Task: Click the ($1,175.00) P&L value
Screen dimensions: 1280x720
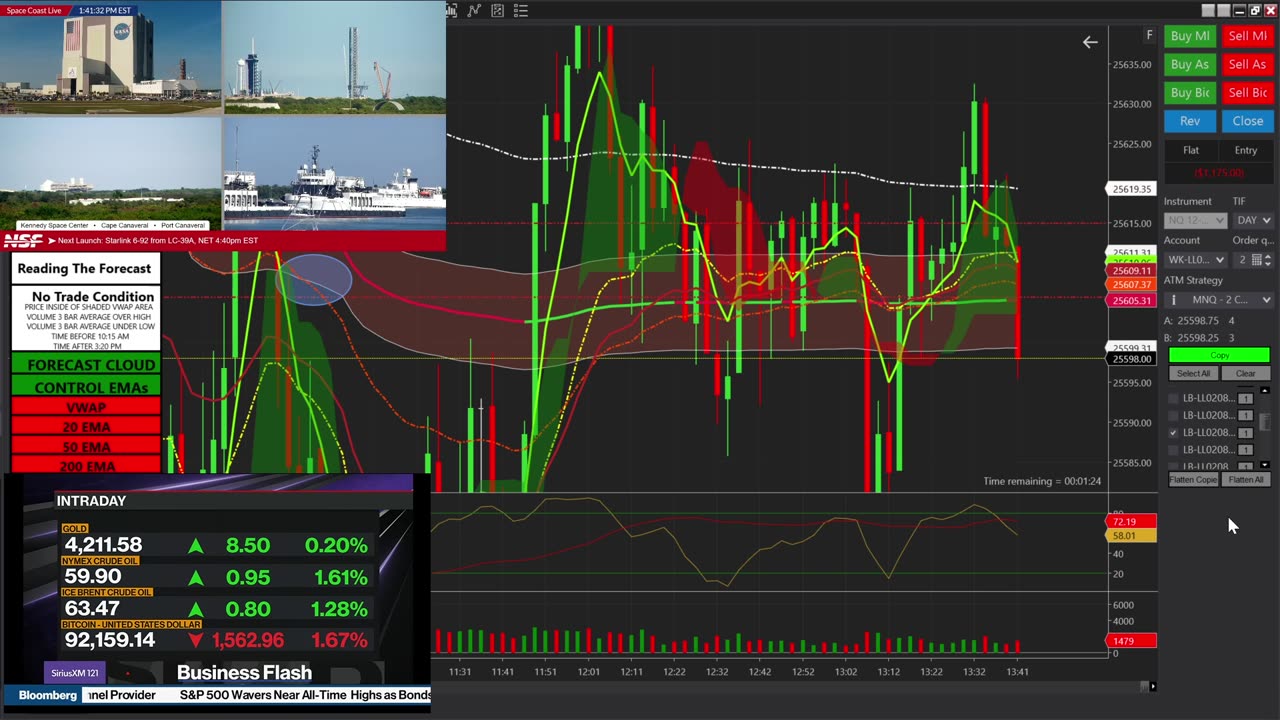Action: pyautogui.click(x=1219, y=173)
